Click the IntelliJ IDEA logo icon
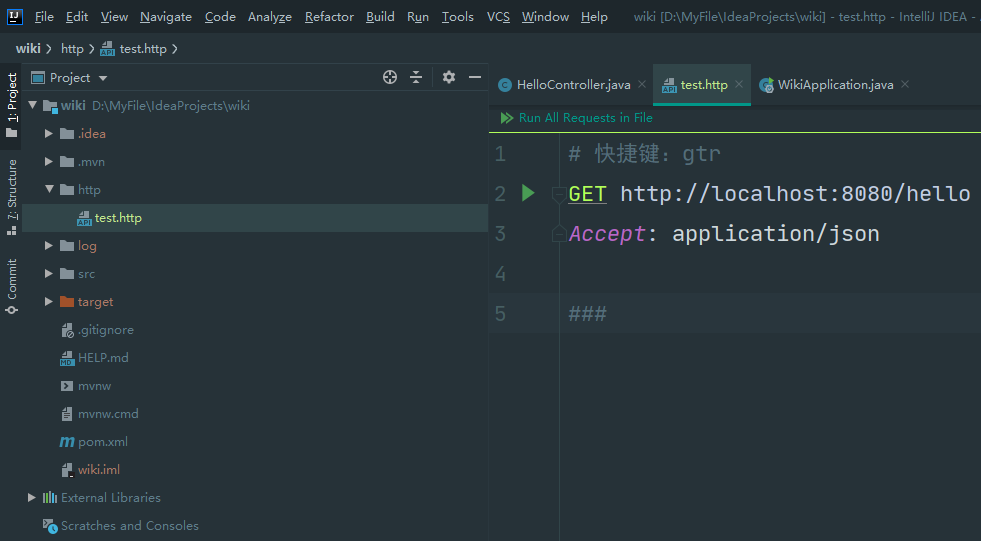Screen dimensions: 981x541 pos(15,16)
